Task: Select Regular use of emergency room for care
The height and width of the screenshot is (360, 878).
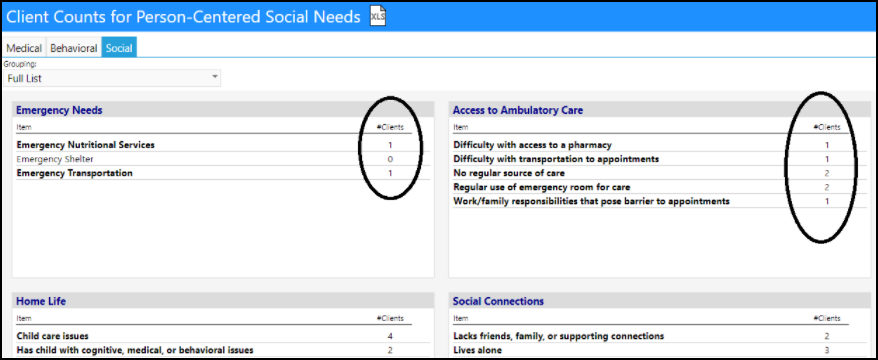Action: coord(660,187)
